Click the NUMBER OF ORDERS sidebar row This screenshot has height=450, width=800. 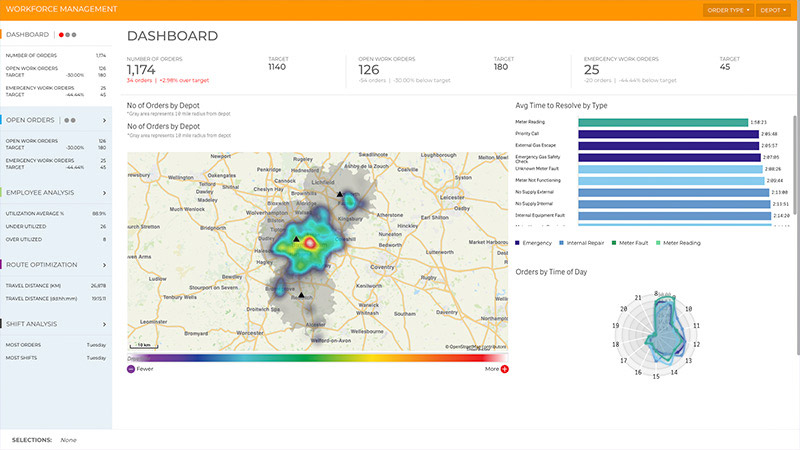pos(56,56)
